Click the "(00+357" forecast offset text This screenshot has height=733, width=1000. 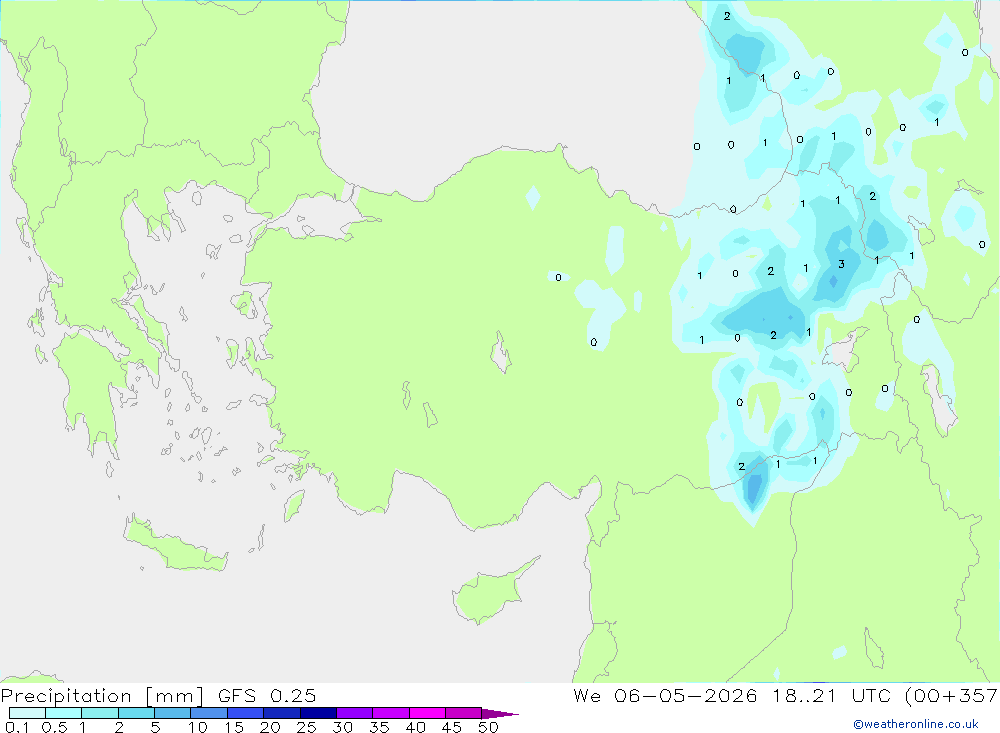[x=951, y=695]
